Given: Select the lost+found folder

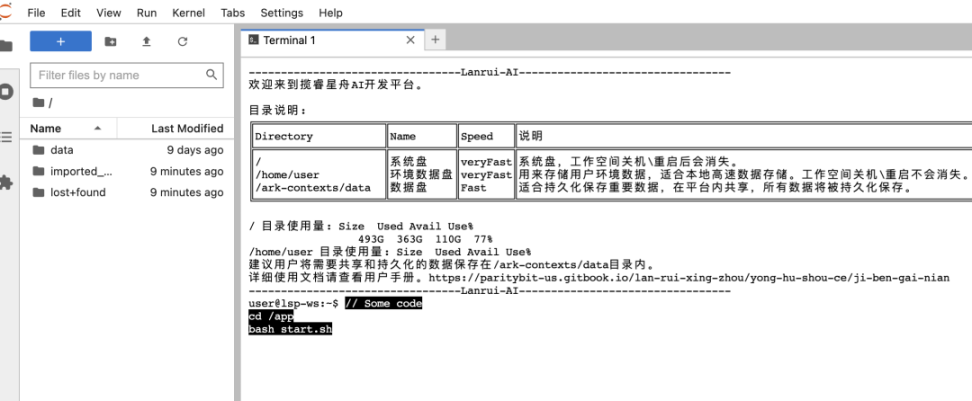Looking at the screenshot, I should (77, 192).
